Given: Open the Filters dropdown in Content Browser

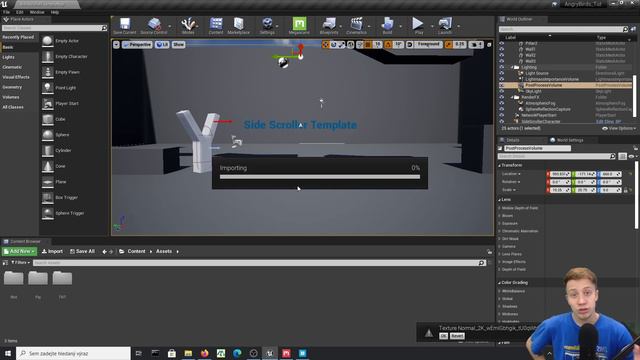Looking at the screenshot, I should (x=20, y=262).
